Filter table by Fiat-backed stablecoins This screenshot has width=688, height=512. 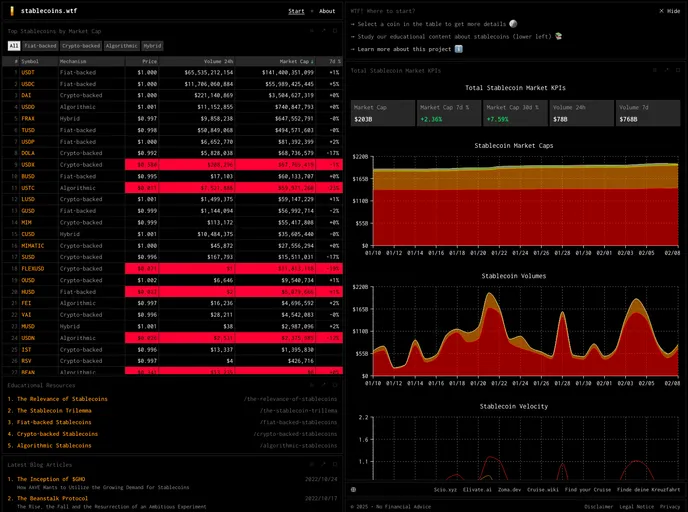point(40,46)
